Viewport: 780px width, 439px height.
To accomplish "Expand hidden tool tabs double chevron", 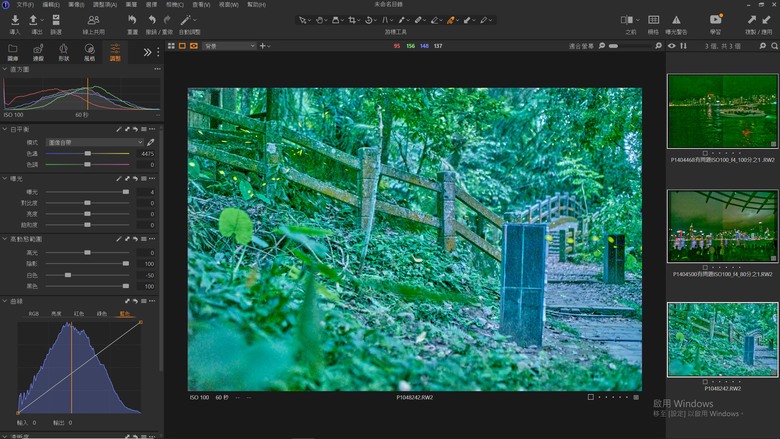I will click(x=147, y=52).
